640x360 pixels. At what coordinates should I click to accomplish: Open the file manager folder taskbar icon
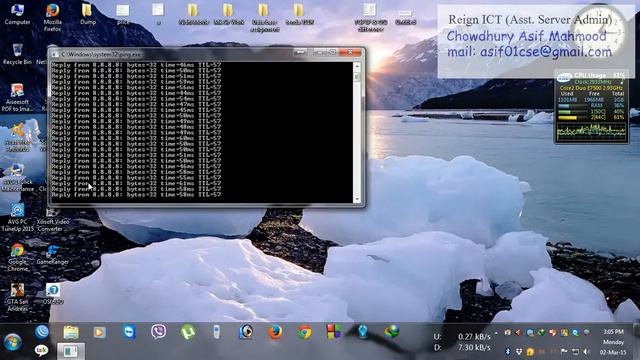tap(71, 332)
